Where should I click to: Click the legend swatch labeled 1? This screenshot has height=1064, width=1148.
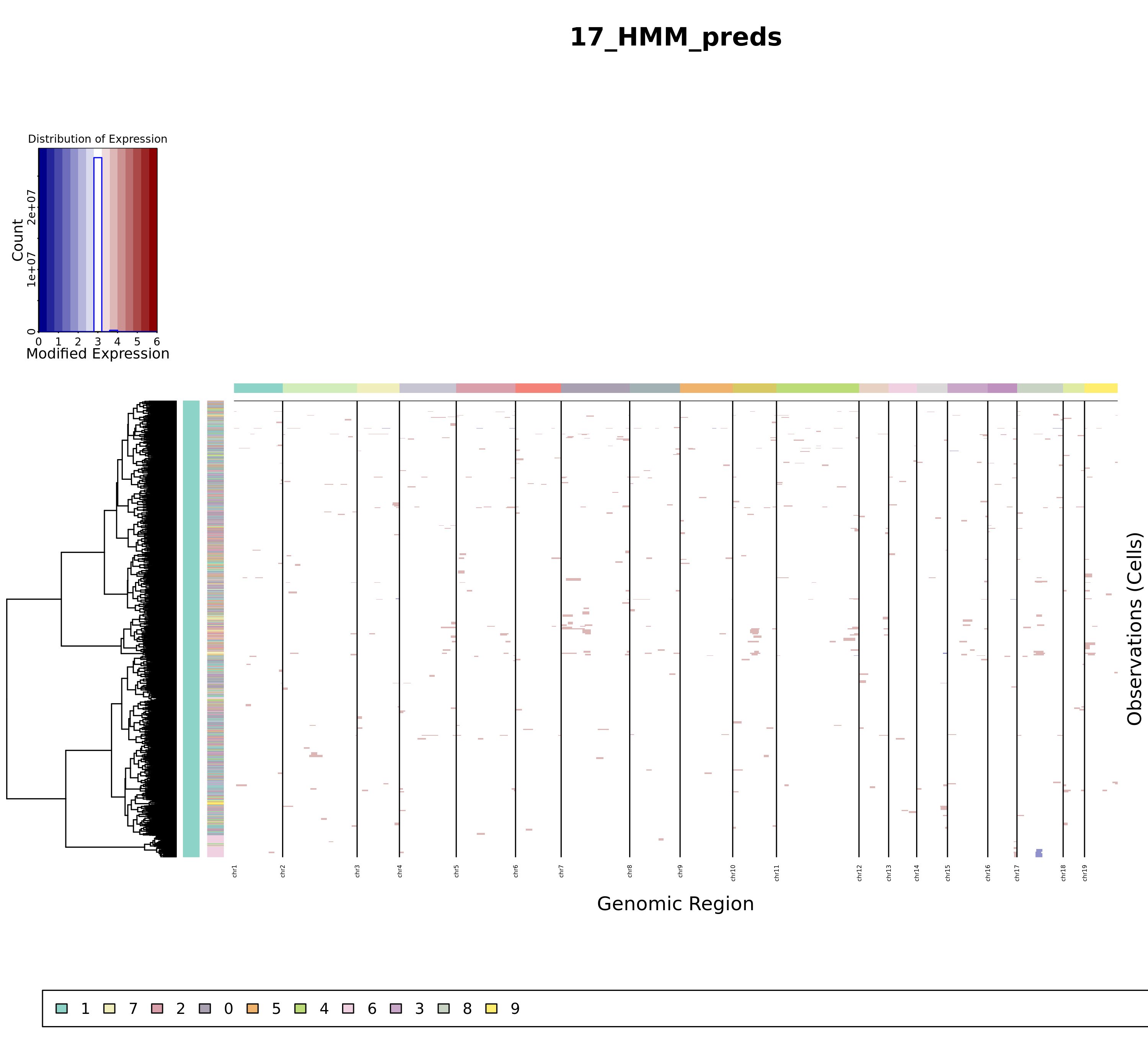tap(62, 1008)
